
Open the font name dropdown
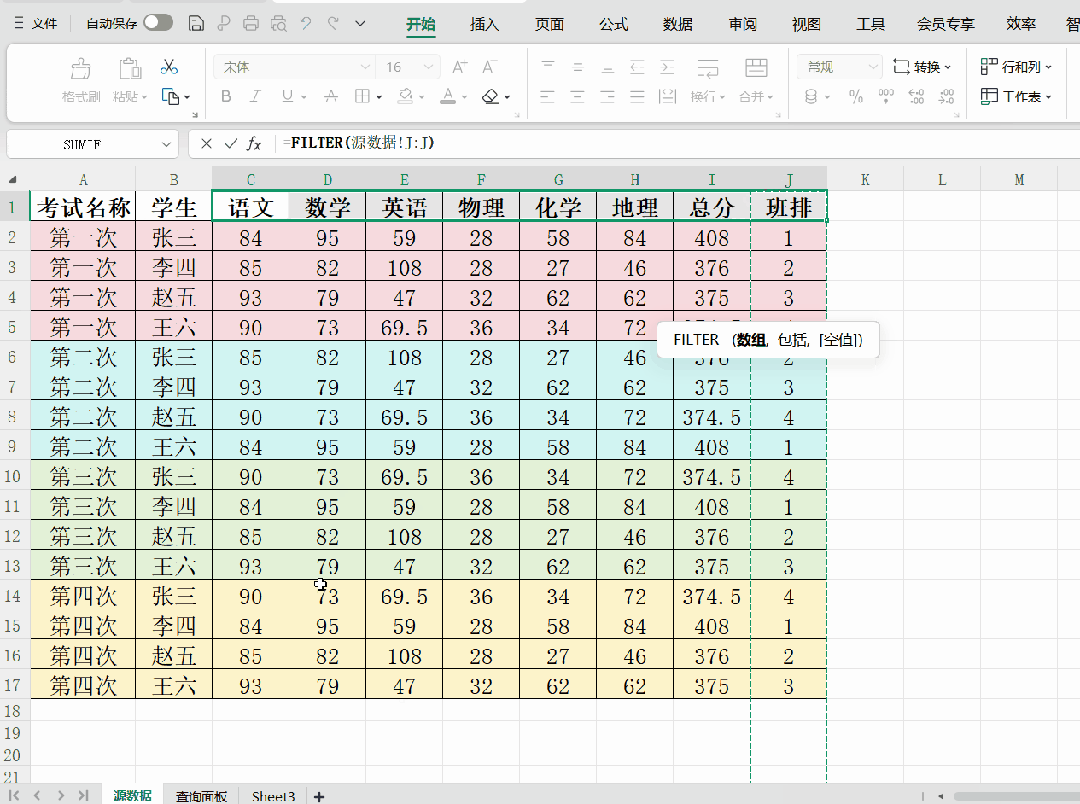pos(365,67)
